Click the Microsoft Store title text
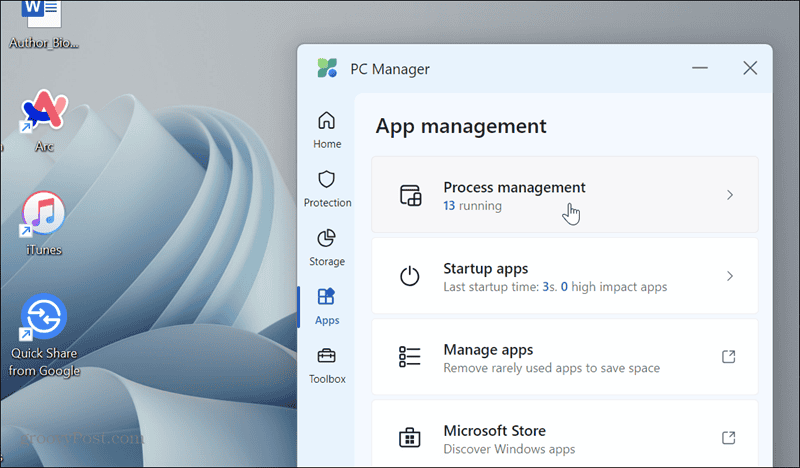The height and width of the screenshot is (468, 800). (x=494, y=431)
